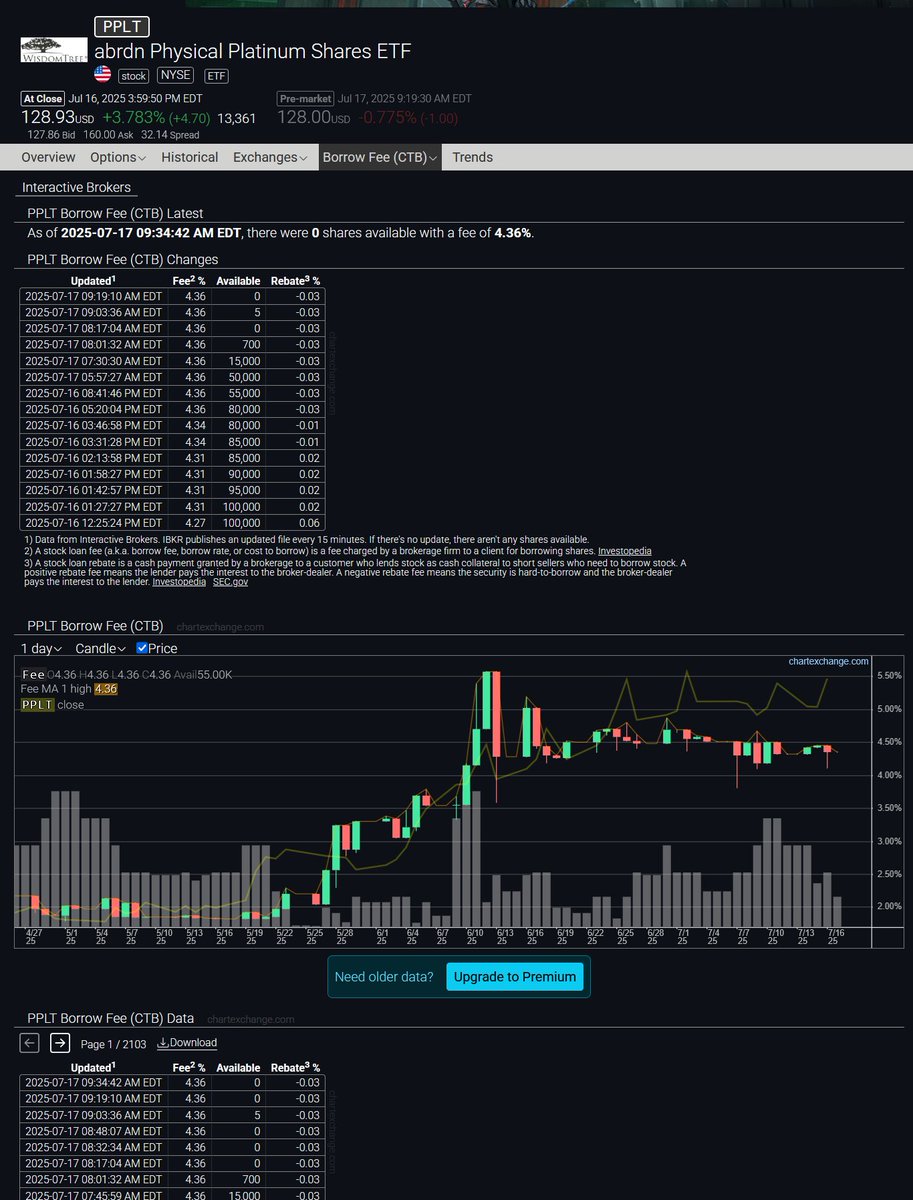This screenshot has width=913, height=1200.
Task: Click the 7/16 25 date axis label
Action: tap(833, 937)
